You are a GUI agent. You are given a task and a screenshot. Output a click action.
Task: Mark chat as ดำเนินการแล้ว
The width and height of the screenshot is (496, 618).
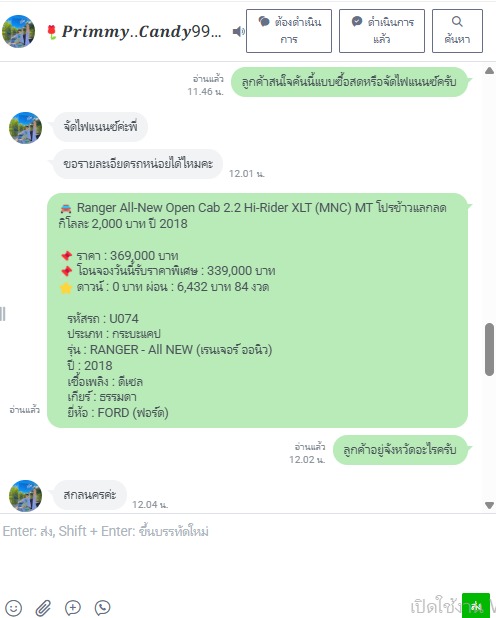pyautogui.click(x=382, y=31)
